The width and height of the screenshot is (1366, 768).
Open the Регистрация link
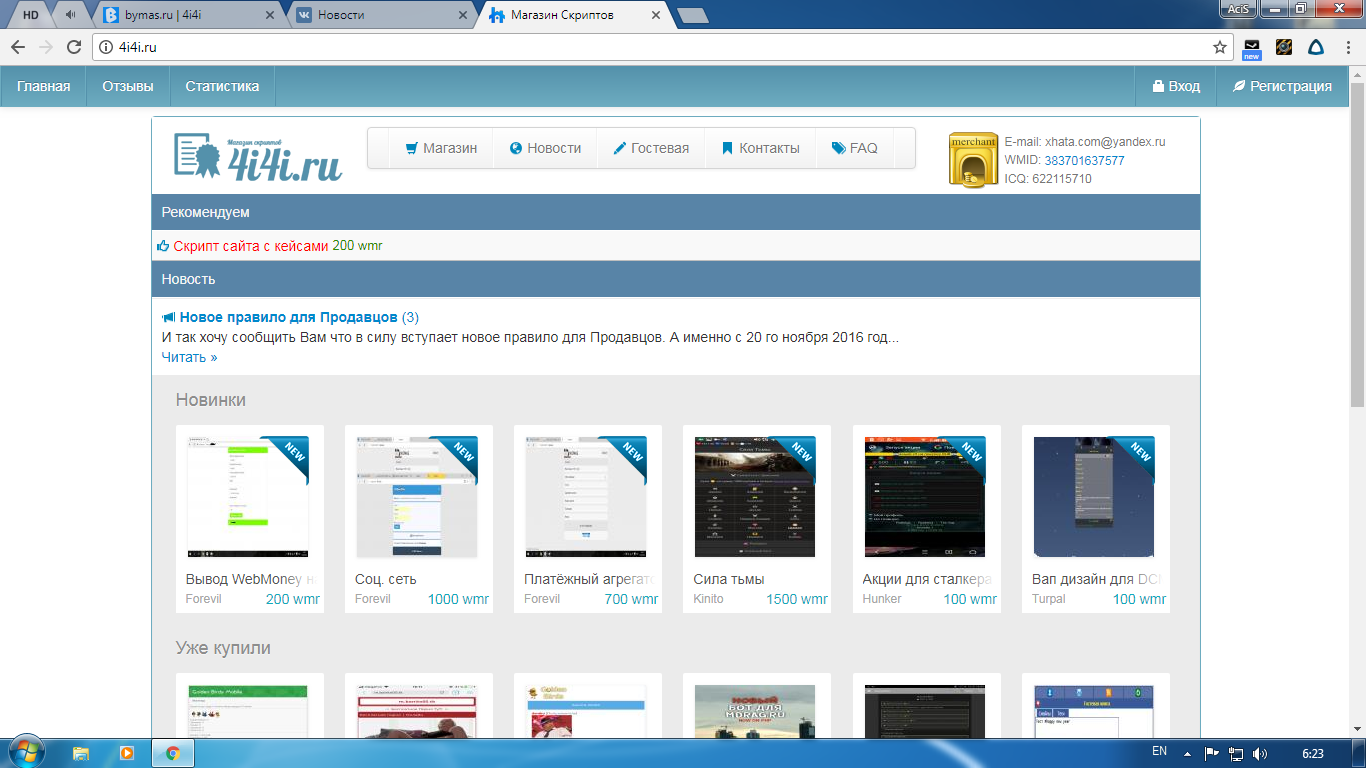(x=1281, y=86)
